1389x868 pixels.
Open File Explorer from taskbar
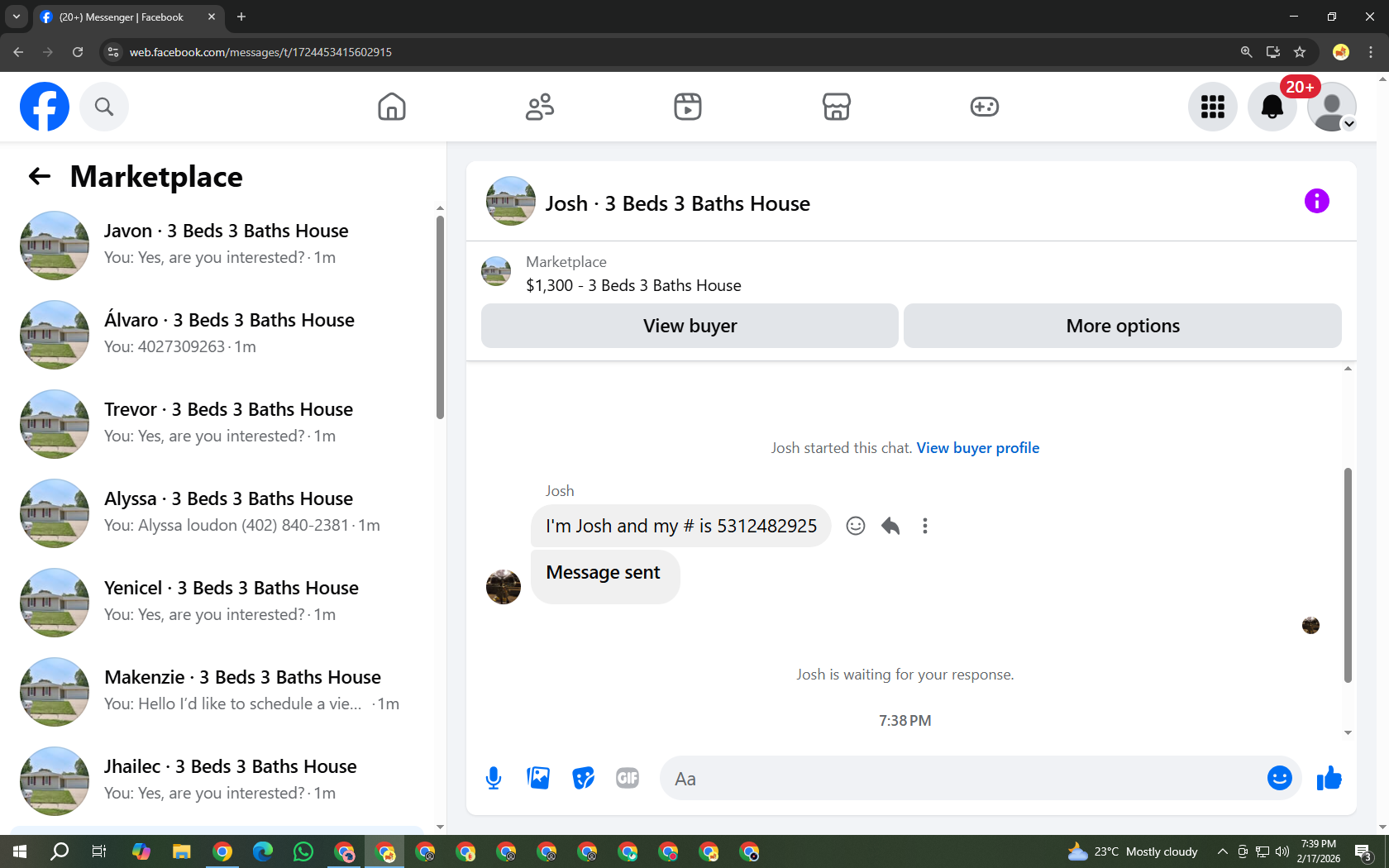182,851
